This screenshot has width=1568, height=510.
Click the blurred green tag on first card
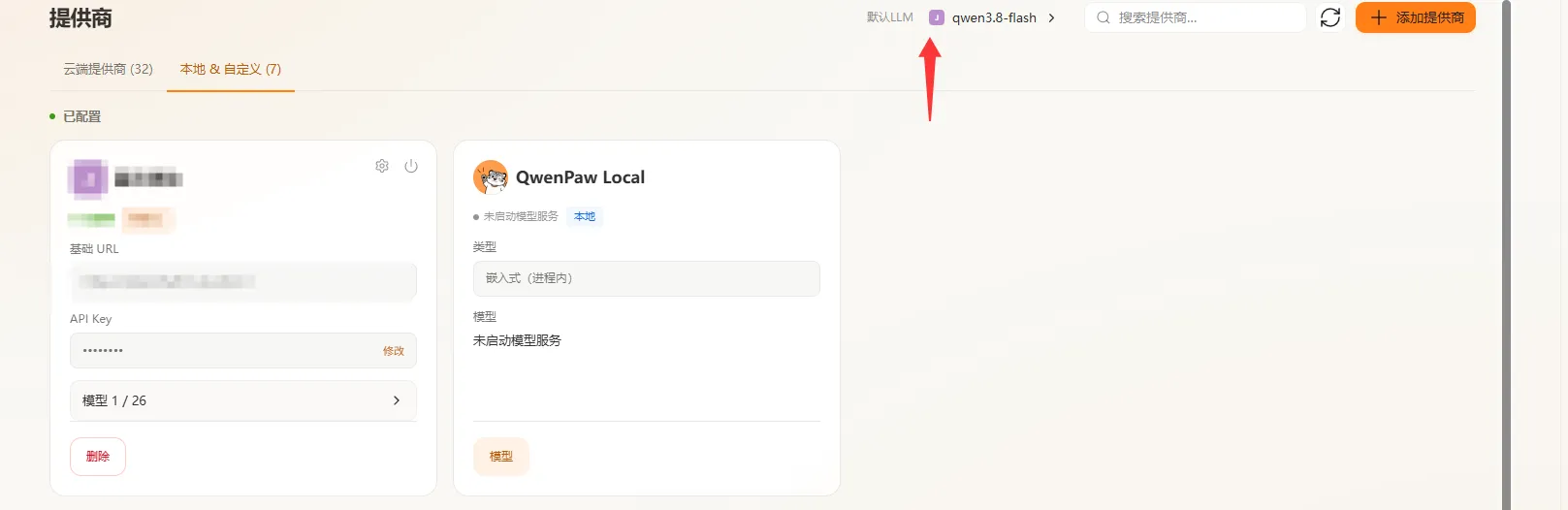click(91, 220)
